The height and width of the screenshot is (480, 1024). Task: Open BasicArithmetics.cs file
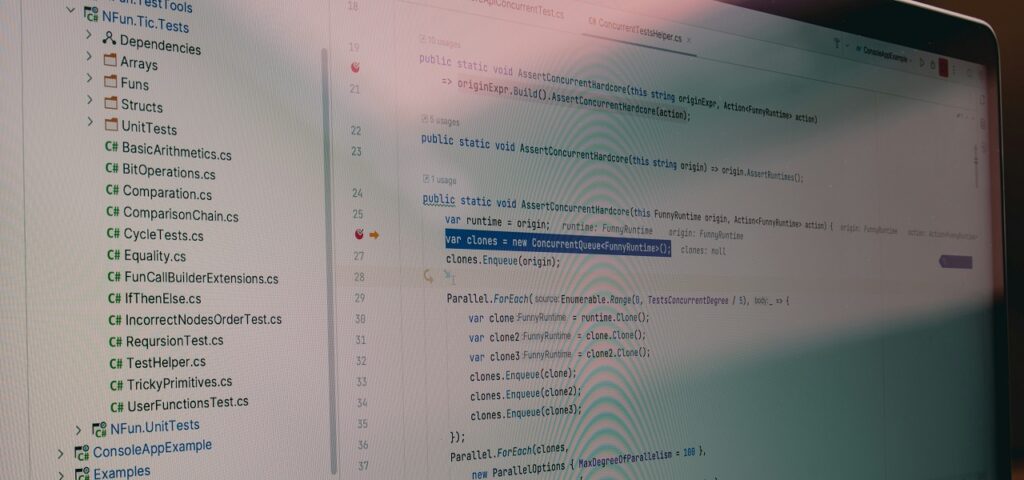click(177, 151)
